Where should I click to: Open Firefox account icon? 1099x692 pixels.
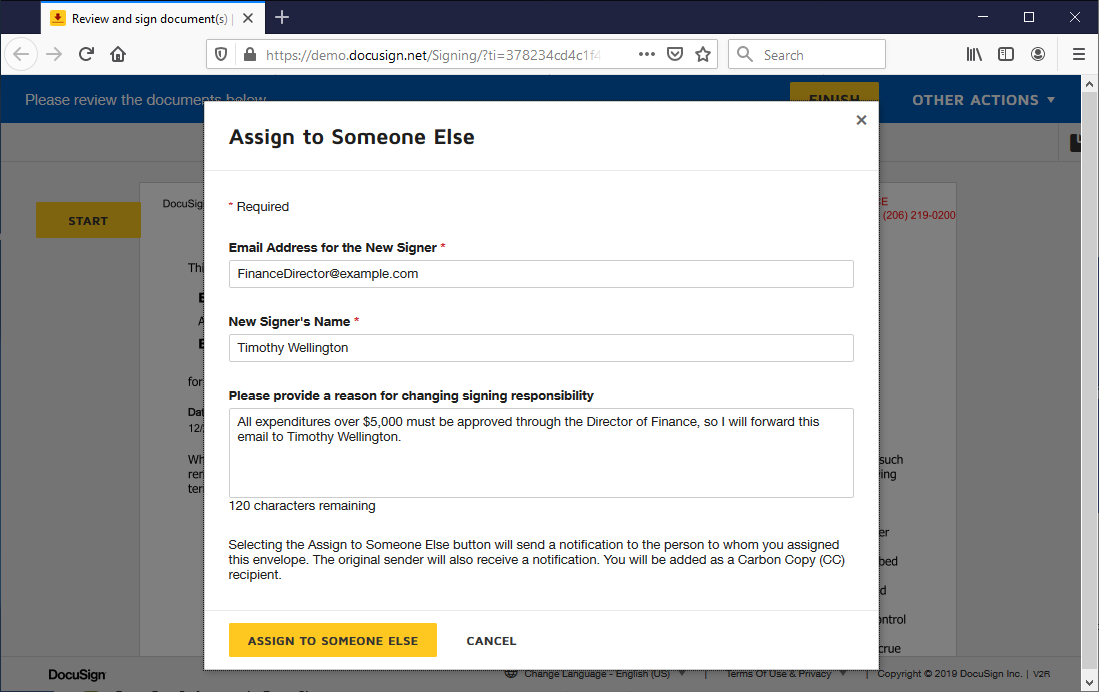(x=1038, y=54)
